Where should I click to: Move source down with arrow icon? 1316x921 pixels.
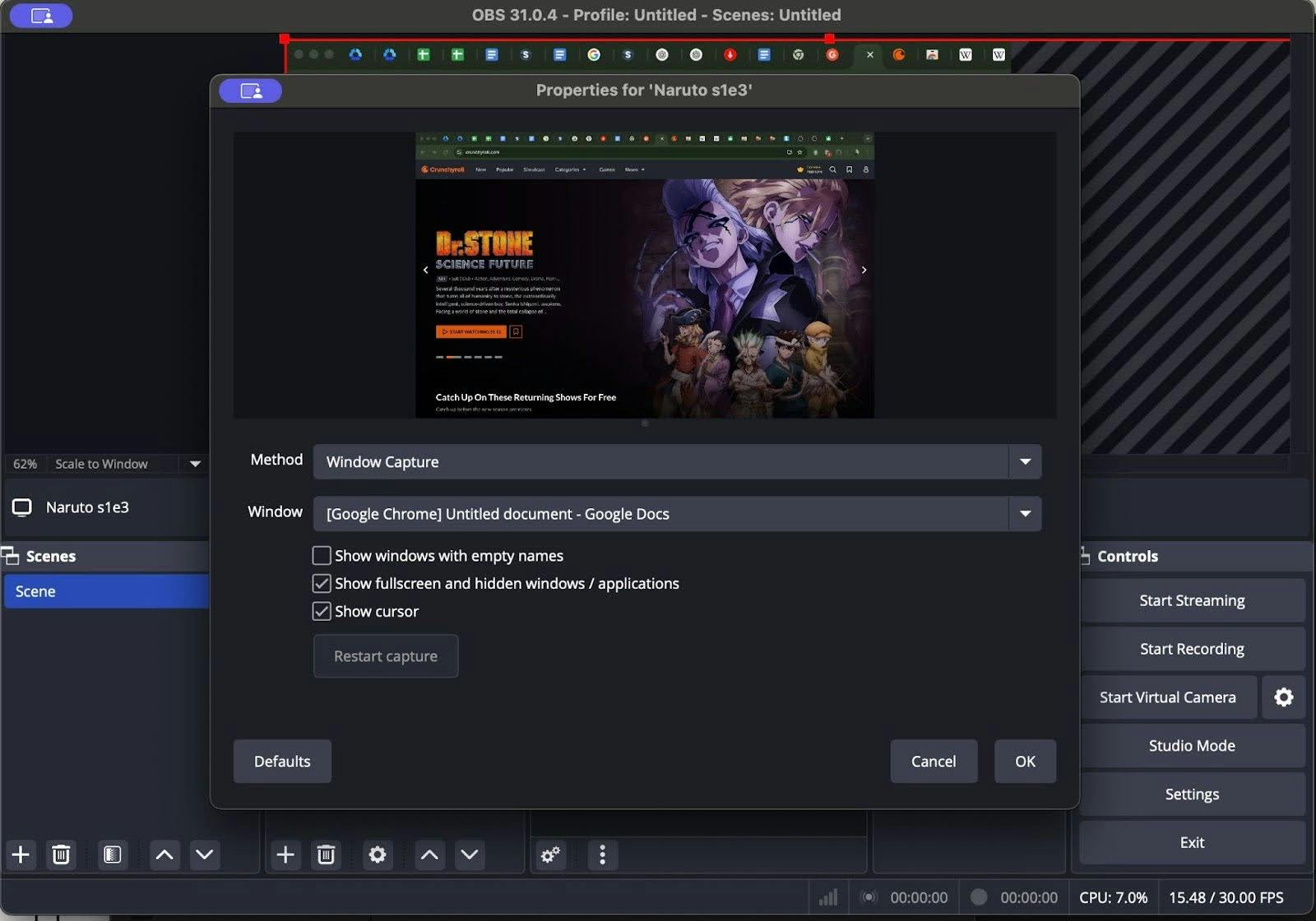[x=470, y=855]
